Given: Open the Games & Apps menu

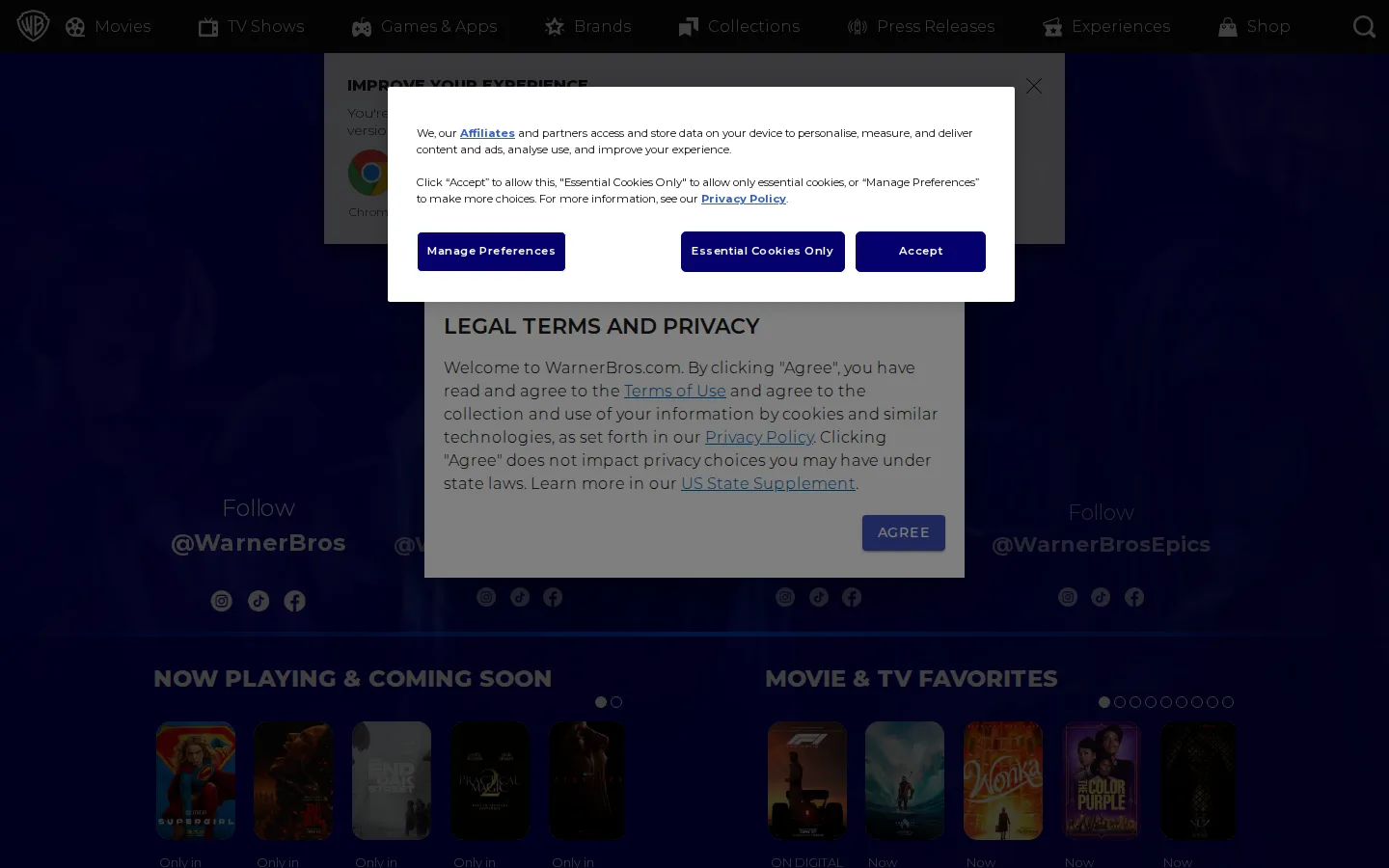Looking at the screenshot, I should pyautogui.click(x=424, y=26).
